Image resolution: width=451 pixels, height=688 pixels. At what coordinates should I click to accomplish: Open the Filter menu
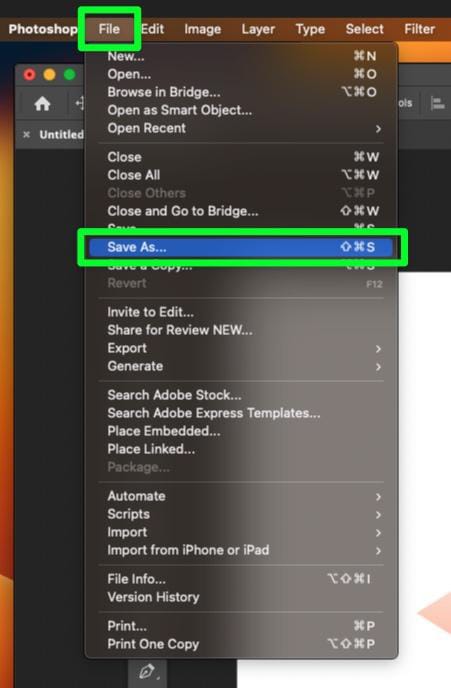click(419, 29)
